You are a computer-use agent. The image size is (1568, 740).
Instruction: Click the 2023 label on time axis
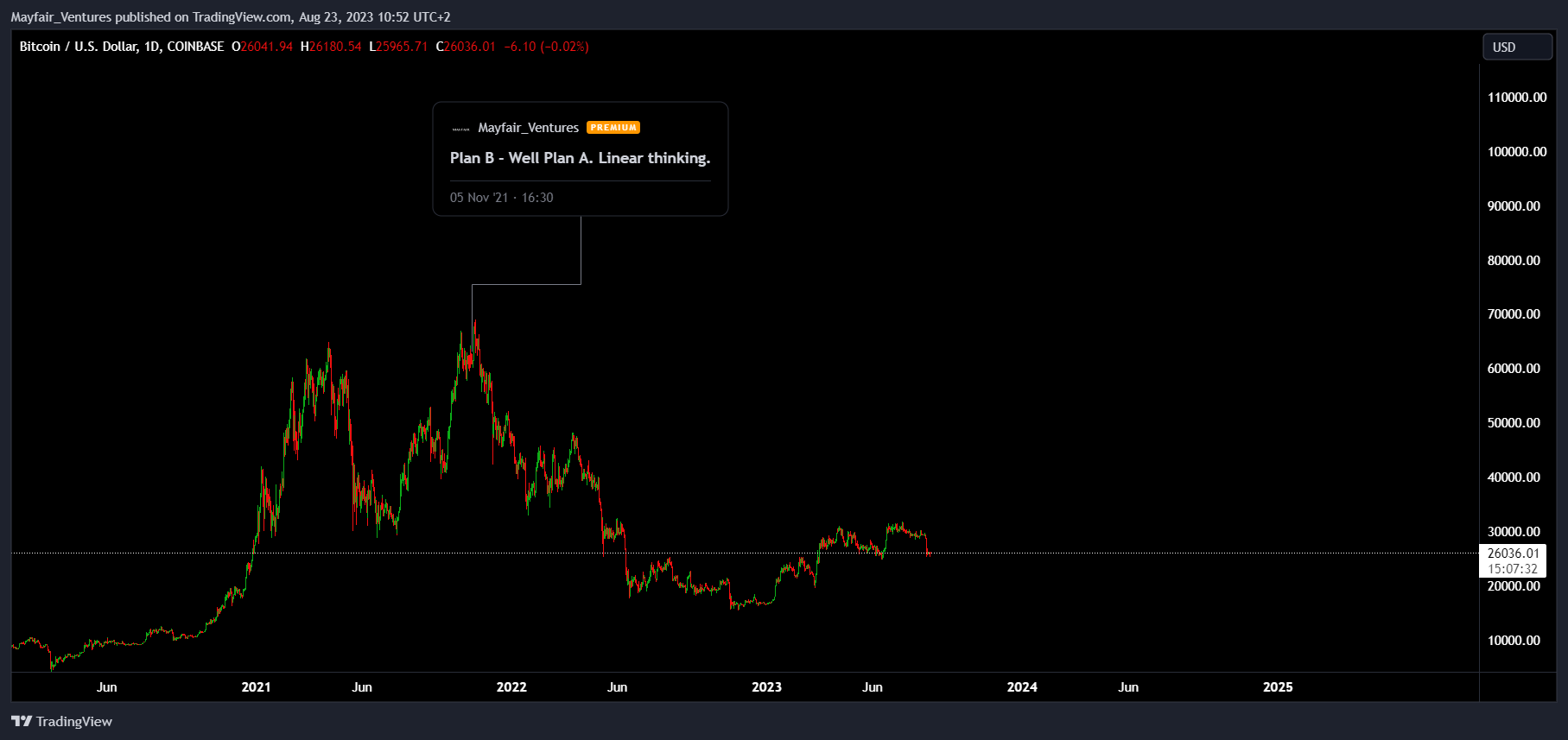point(766,687)
